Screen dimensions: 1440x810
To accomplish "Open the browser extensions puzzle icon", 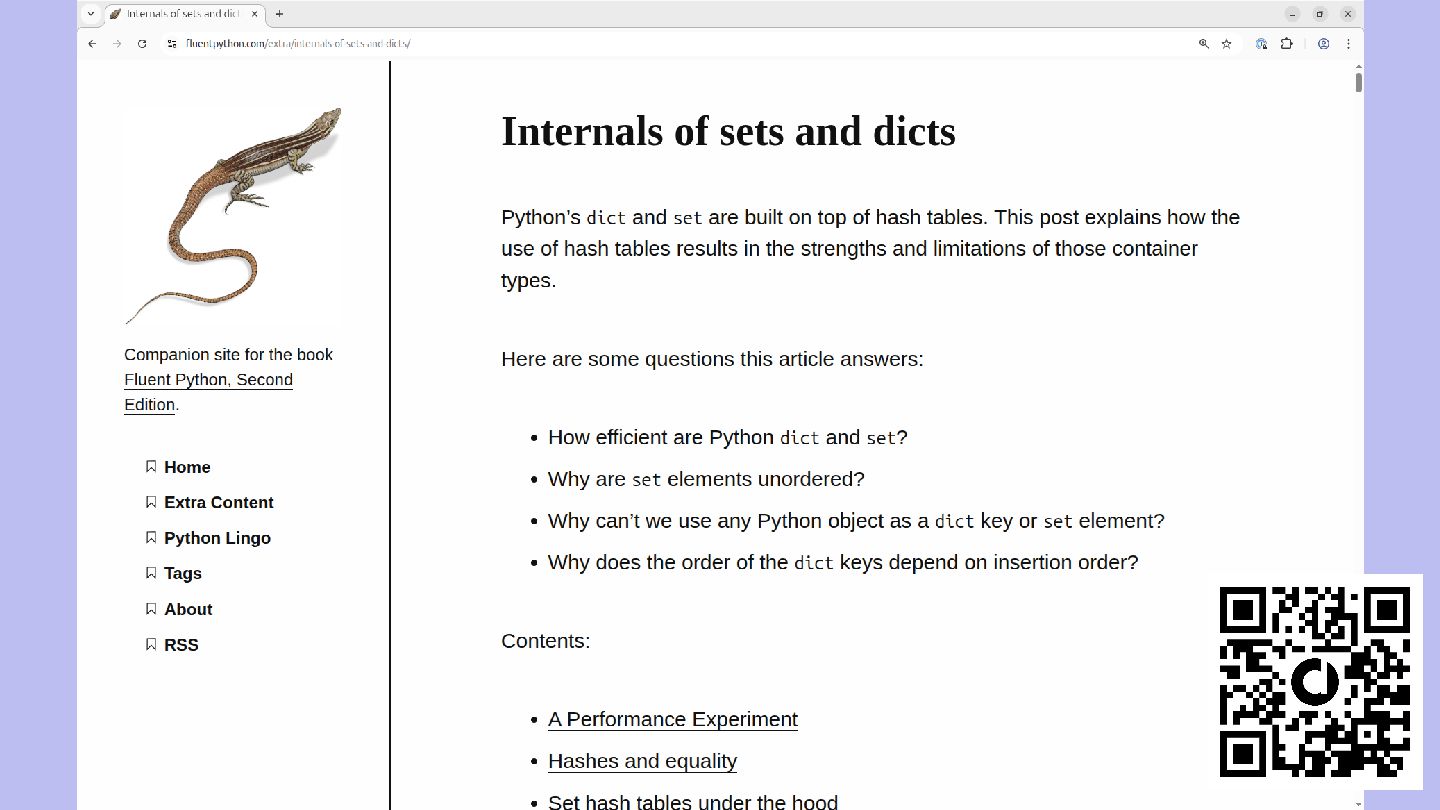I will [x=1287, y=44].
